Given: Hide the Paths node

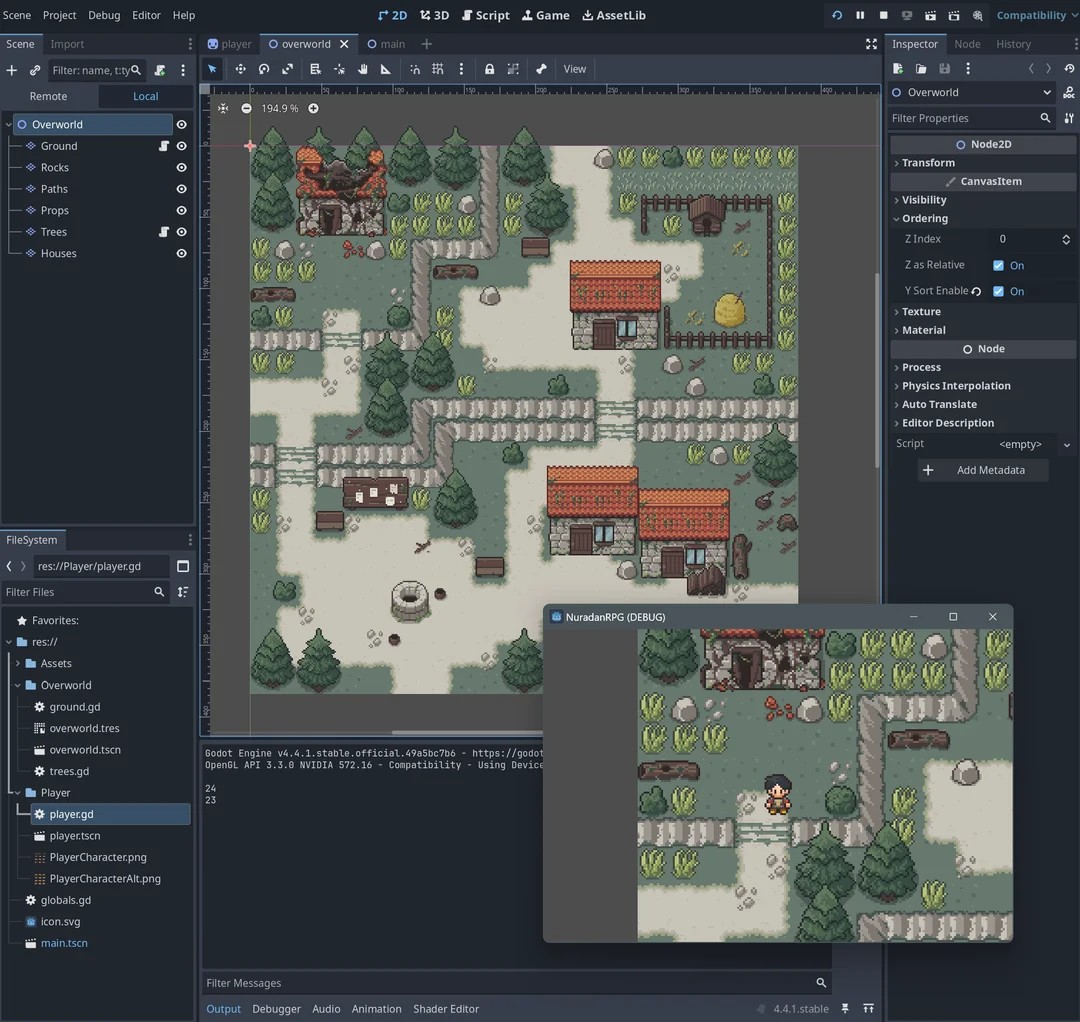Looking at the screenshot, I should pos(182,189).
